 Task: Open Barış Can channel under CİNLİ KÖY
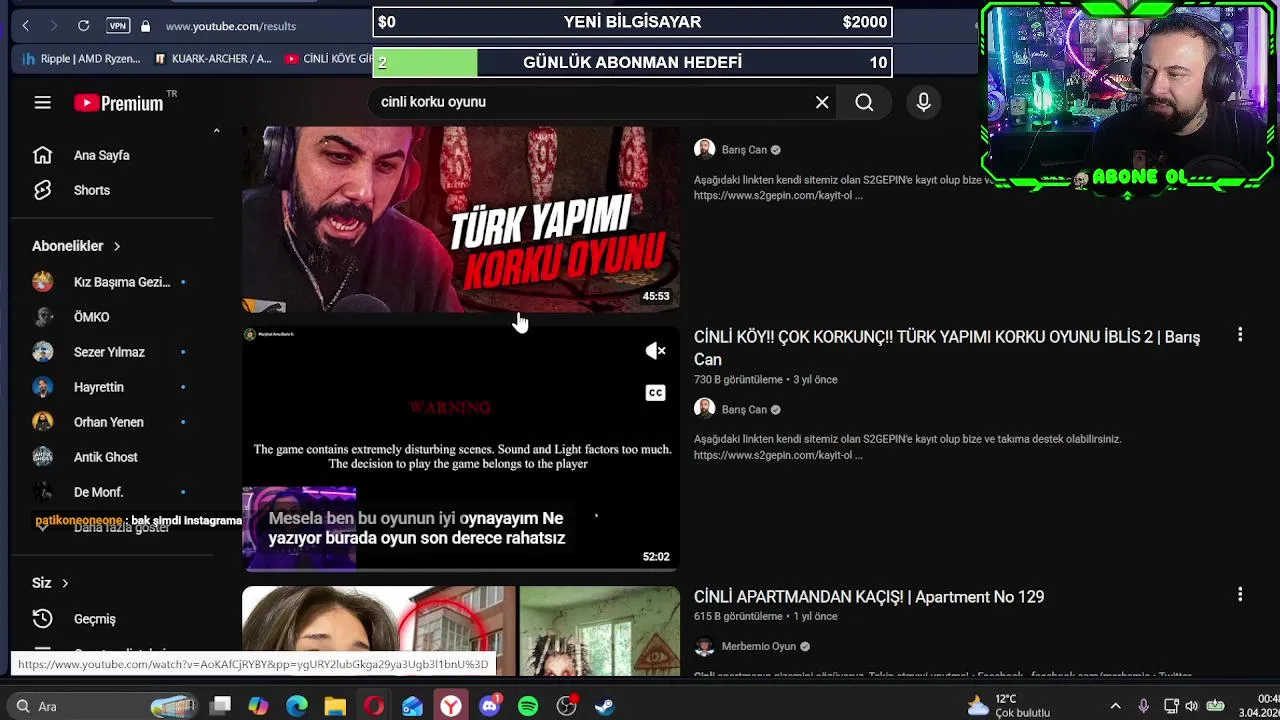(x=744, y=410)
